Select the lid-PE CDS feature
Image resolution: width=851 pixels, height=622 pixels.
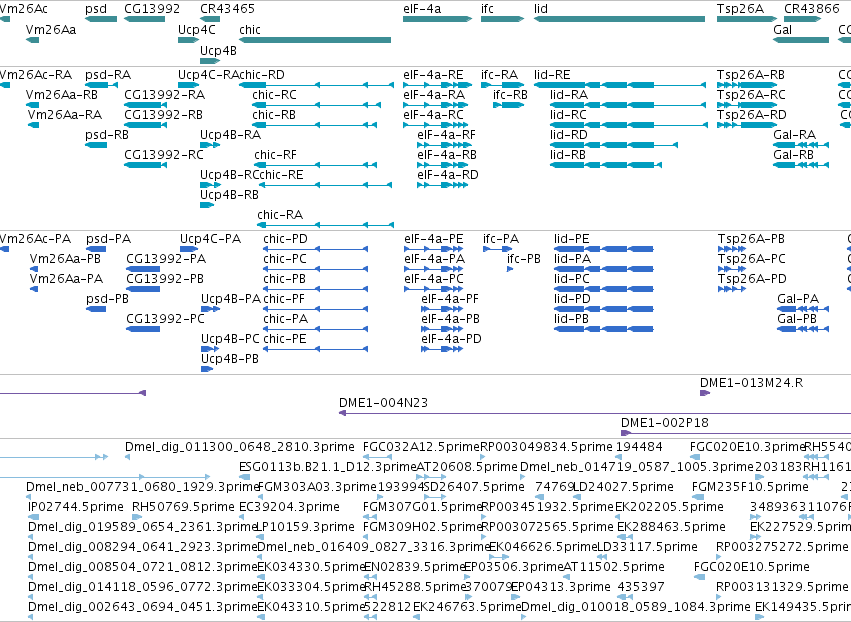tap(604, 249)
